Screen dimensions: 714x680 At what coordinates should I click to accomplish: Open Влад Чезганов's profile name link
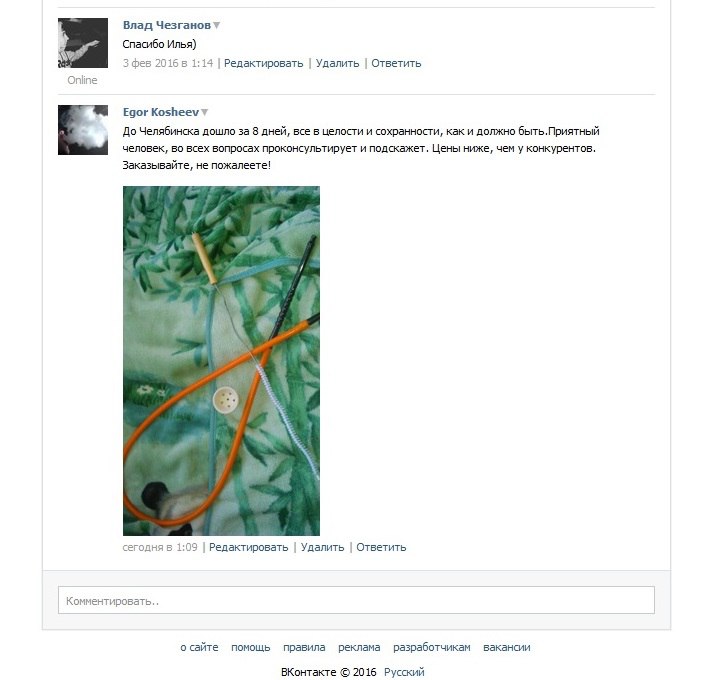167,25
